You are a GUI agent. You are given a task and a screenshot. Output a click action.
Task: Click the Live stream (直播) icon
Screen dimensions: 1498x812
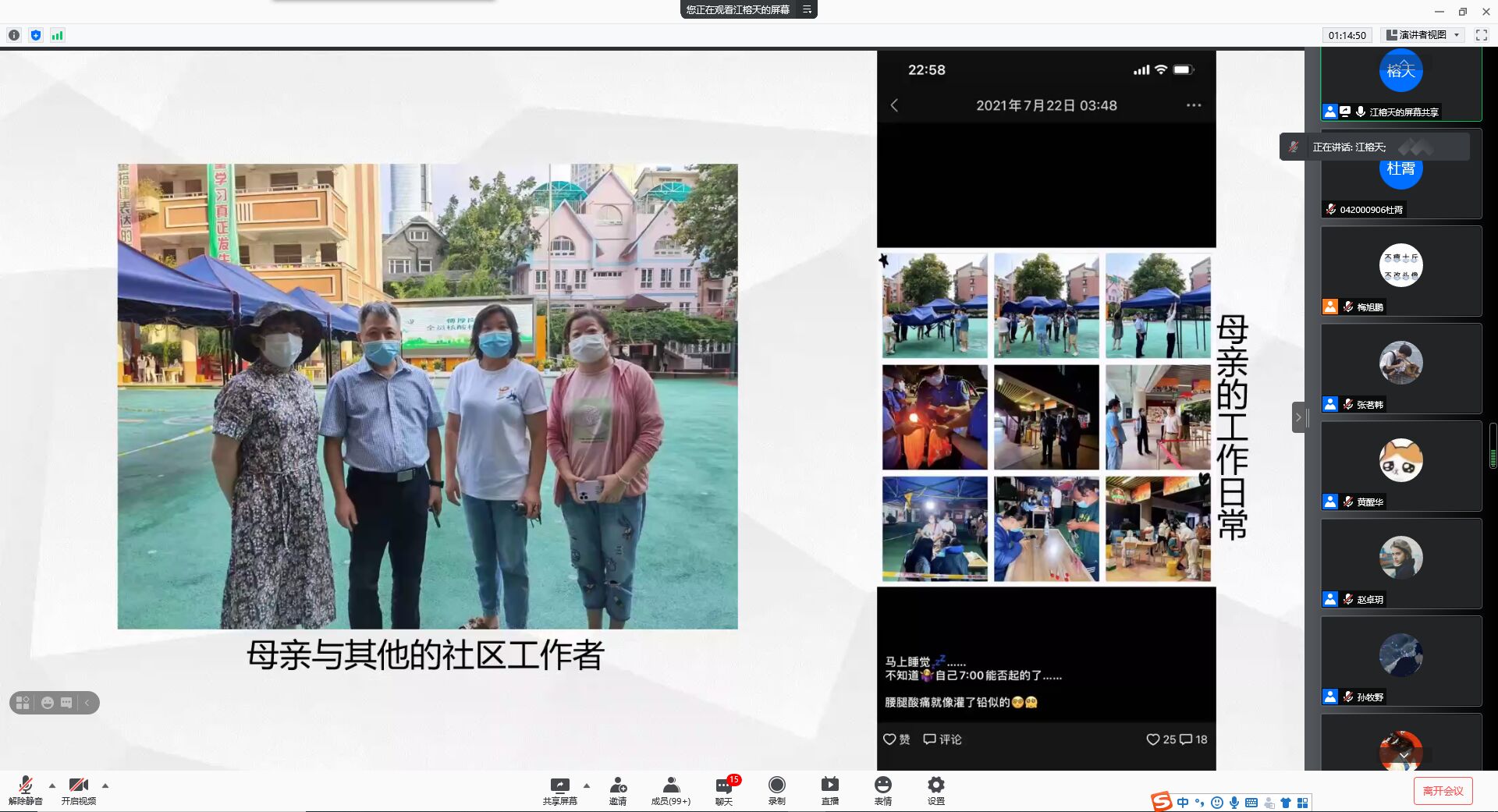pyautogui.click(x=829, y=785)
